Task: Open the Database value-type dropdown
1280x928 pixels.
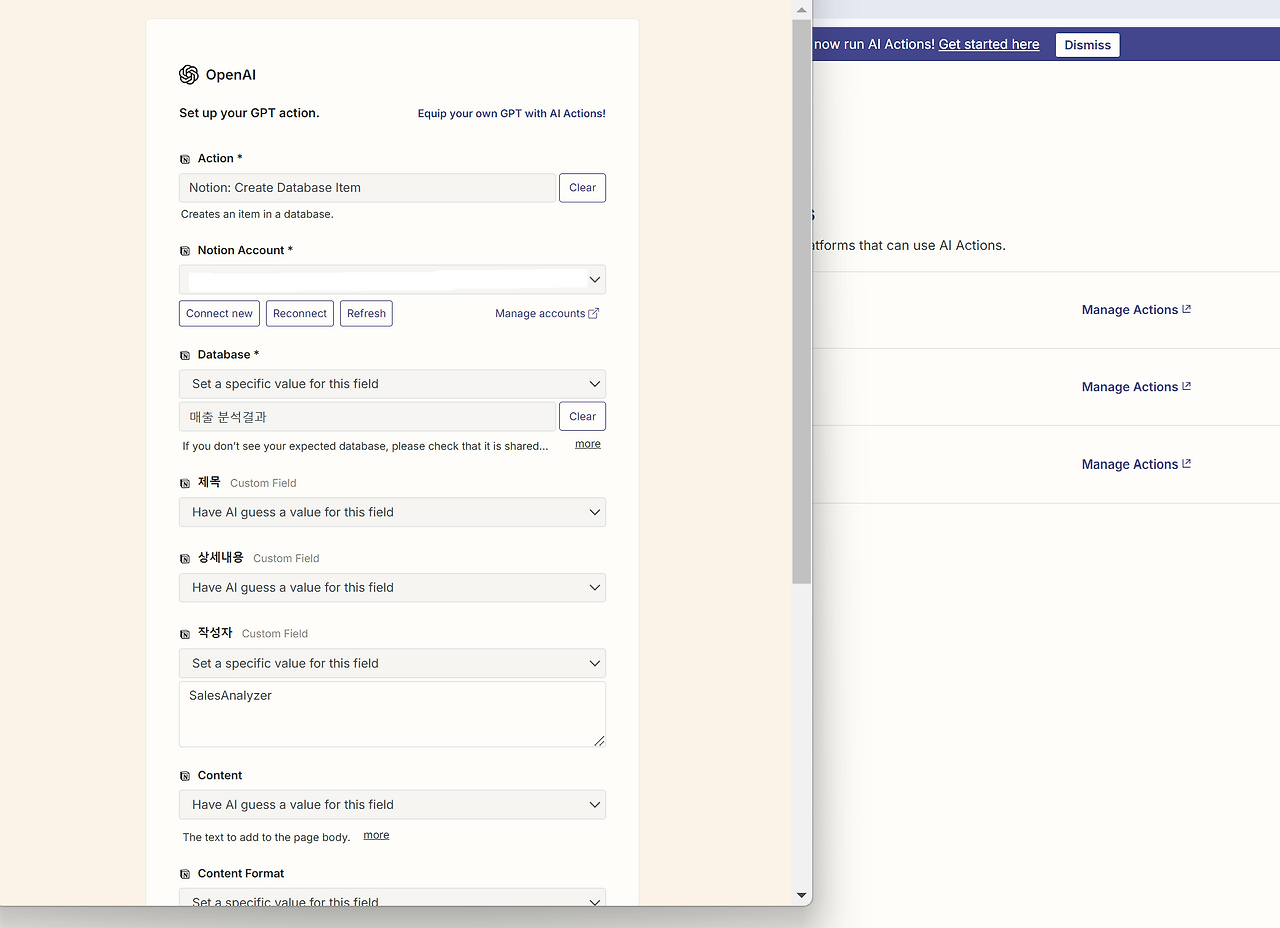Action: click(x=392, y=383)
